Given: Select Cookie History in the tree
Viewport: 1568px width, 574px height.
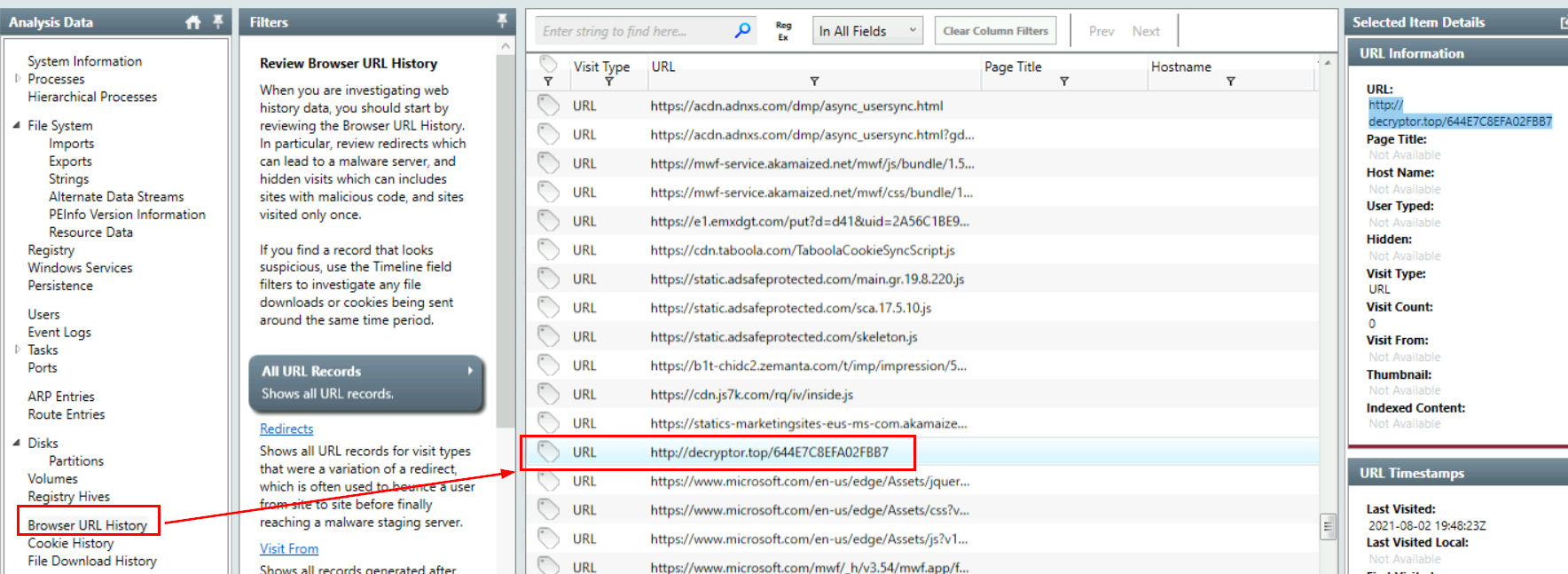Looking at the screenshot, I should coord(71,543).
